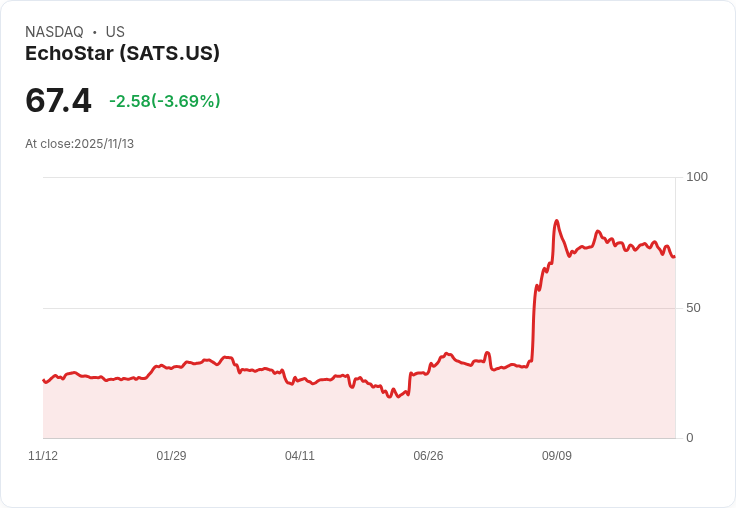
Task: Click the NASDAQ exchange label
Action: click(x=54, y=32)
